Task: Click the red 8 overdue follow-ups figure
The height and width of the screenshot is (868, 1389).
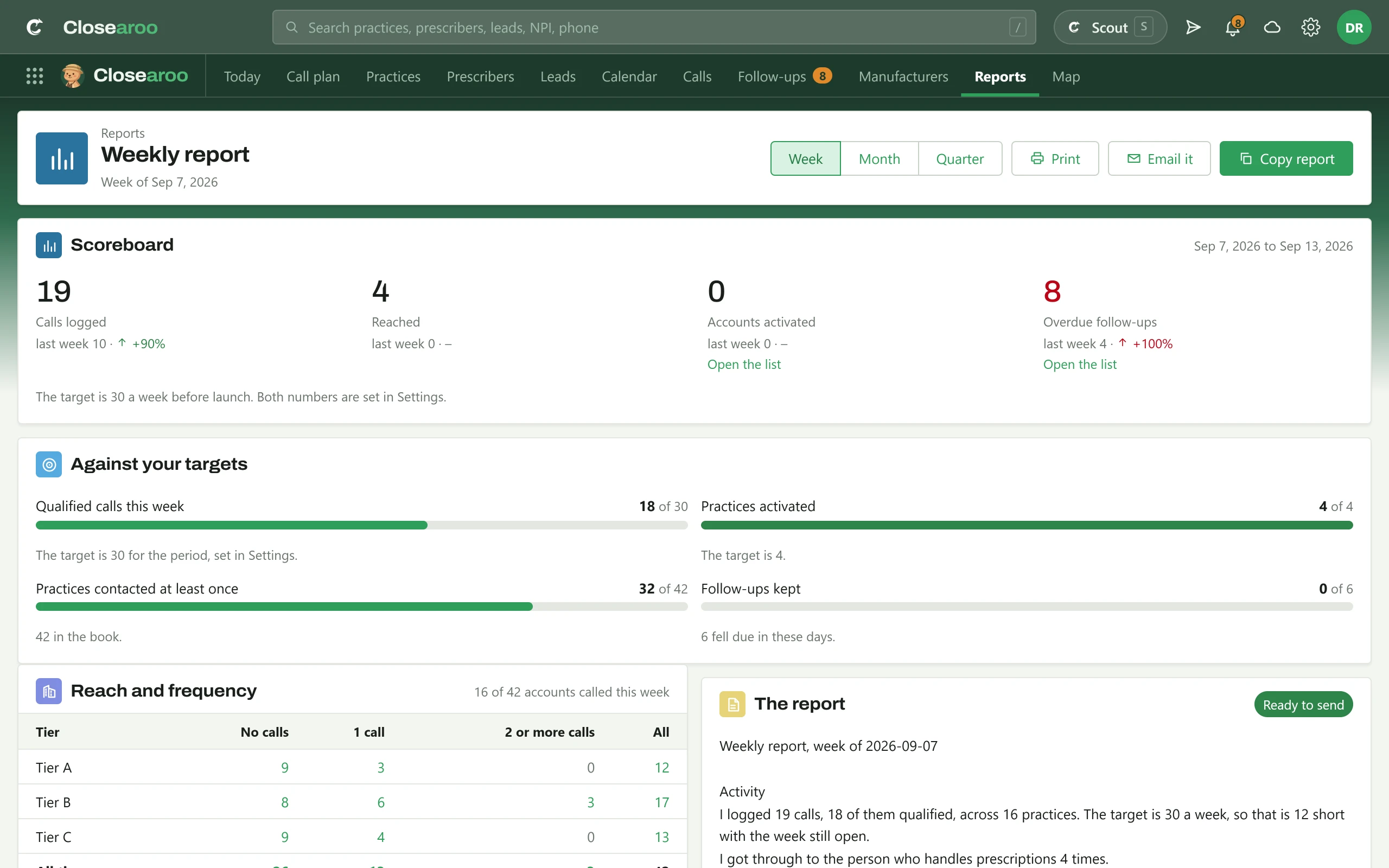Action: (1052, 291)
